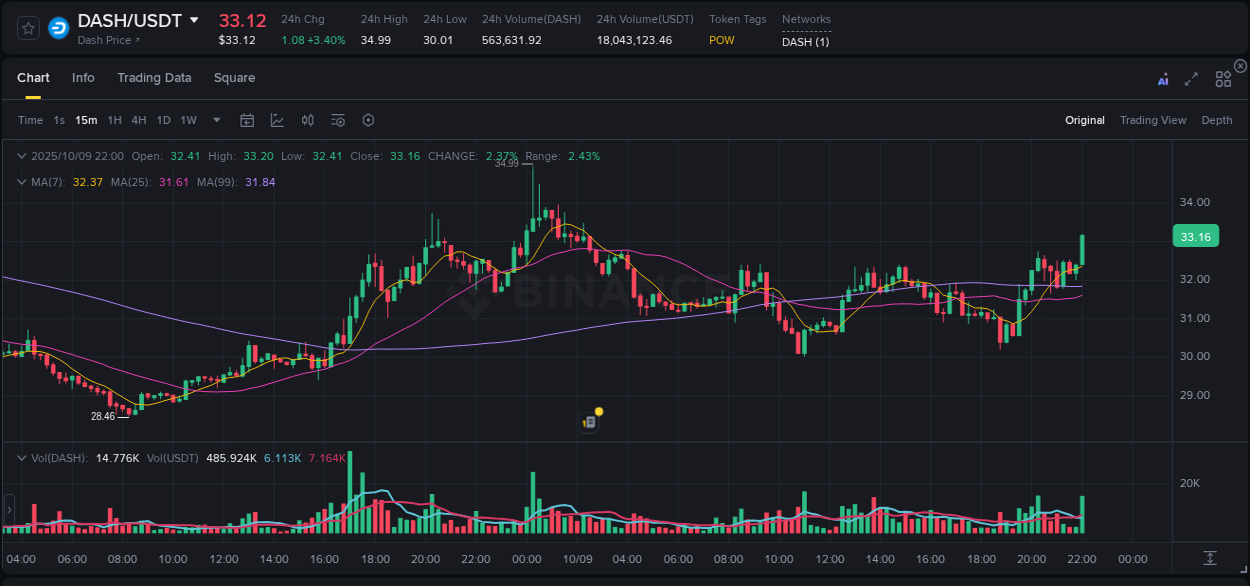The width and height of the screenshot is (1250, 586).
Task: Open chart type selection icon
Action: (277, 119)
